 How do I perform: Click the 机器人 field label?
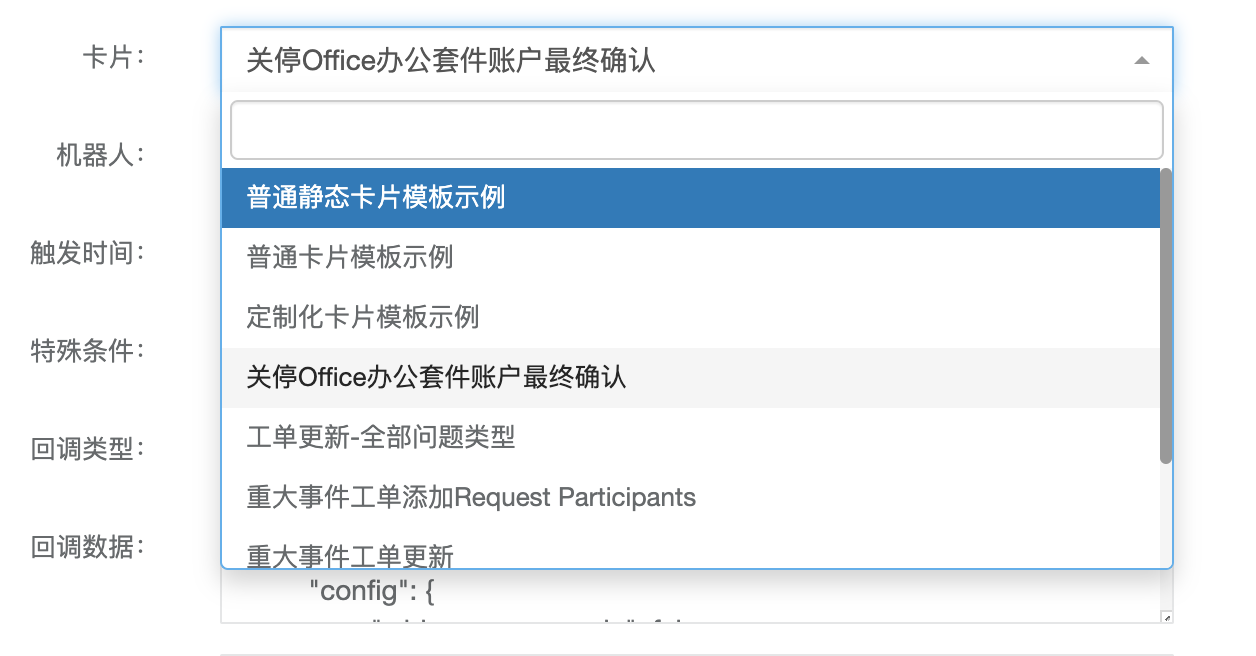100,155
